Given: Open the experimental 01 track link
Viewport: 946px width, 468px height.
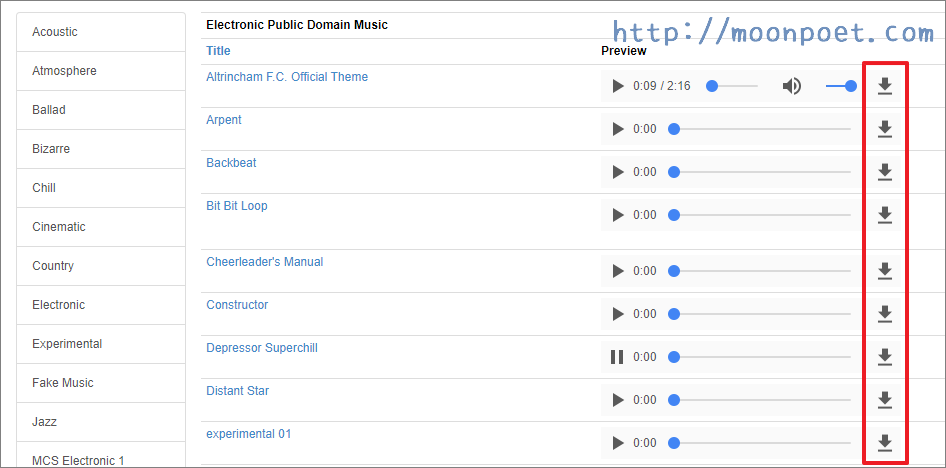Looking at the screenshot, I should [x=249, y=434].
